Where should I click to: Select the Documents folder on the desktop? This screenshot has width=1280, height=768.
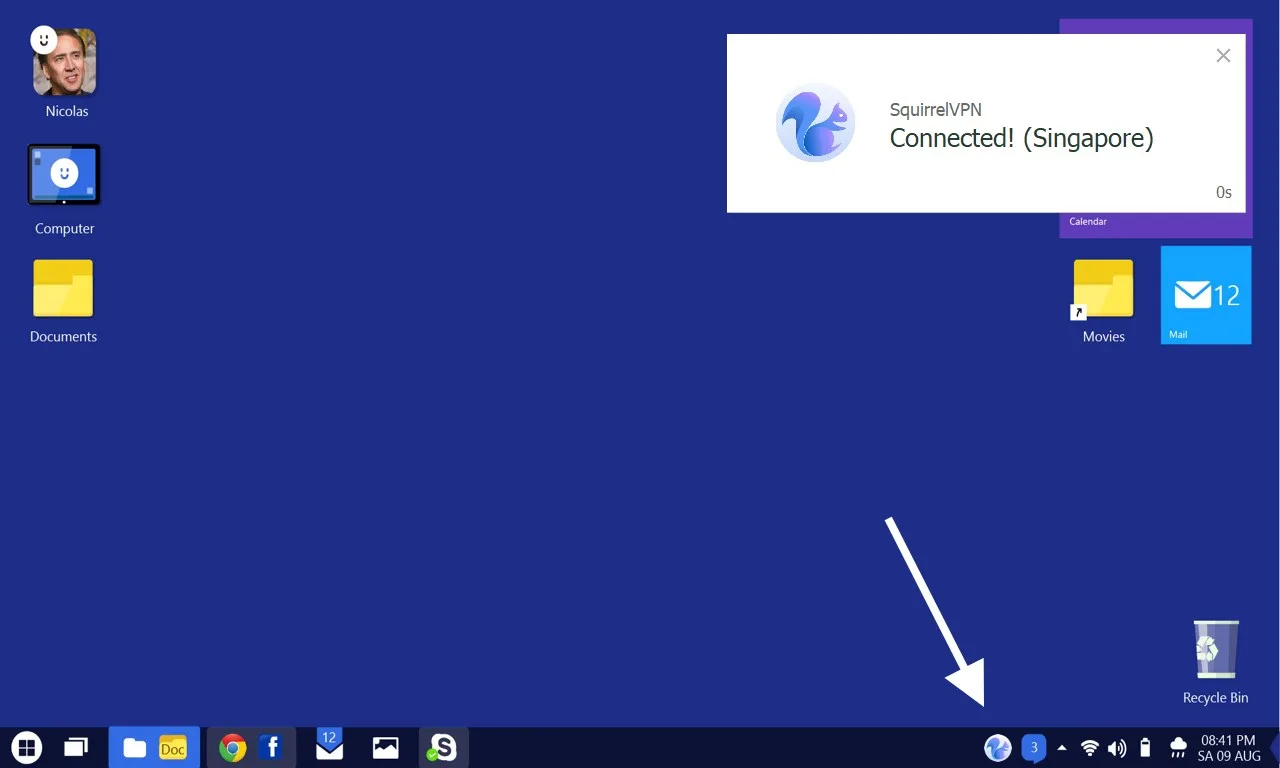pyautogui.click(x=63, y=301)
